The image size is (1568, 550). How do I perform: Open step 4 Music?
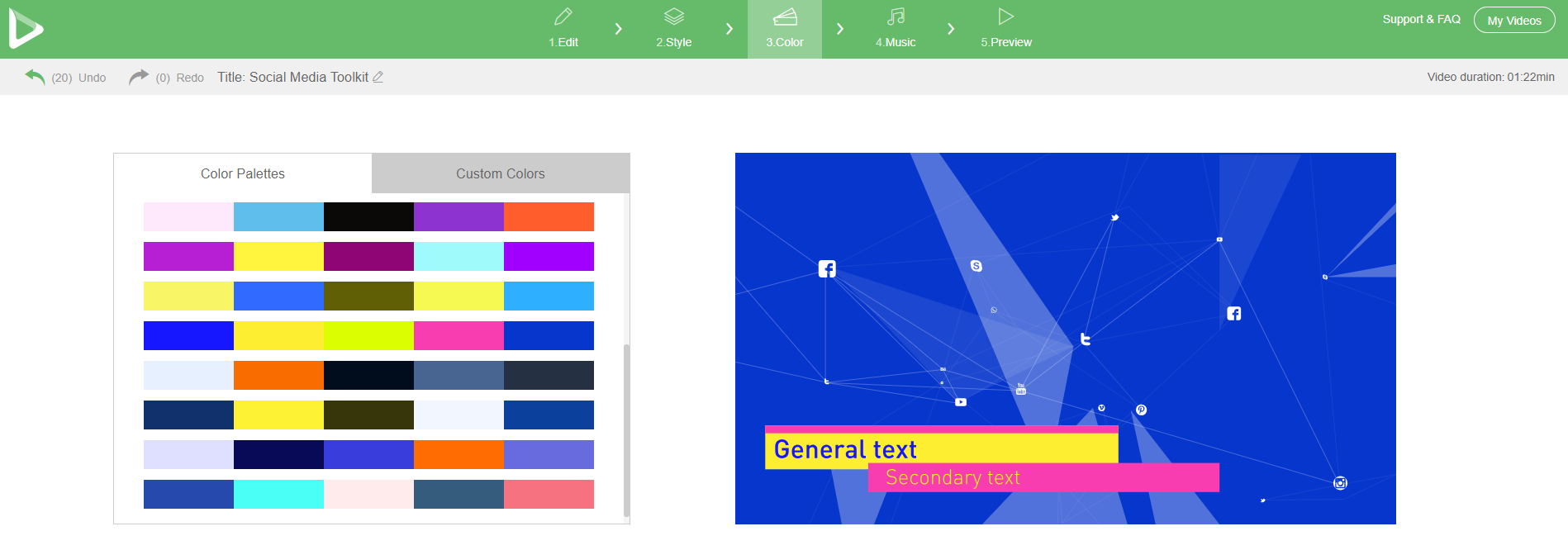point(896,29)
